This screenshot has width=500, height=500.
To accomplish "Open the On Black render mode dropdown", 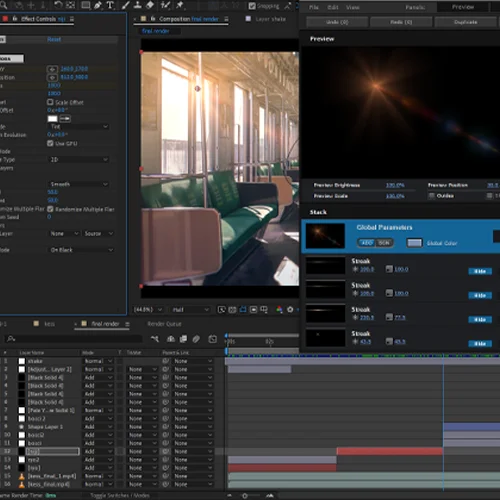I will coord(81,250).
